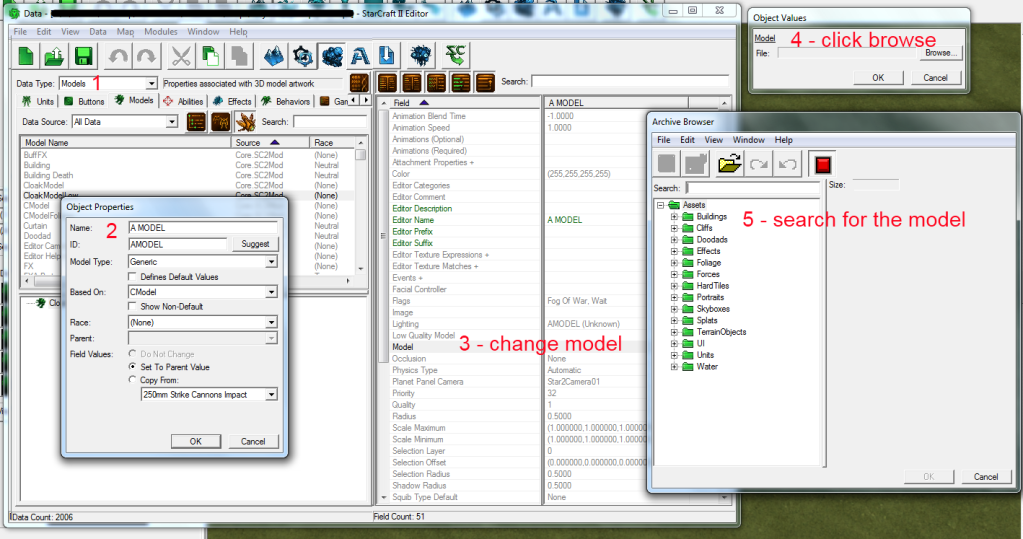Switch to the Abilities tab

coord(183,101)
